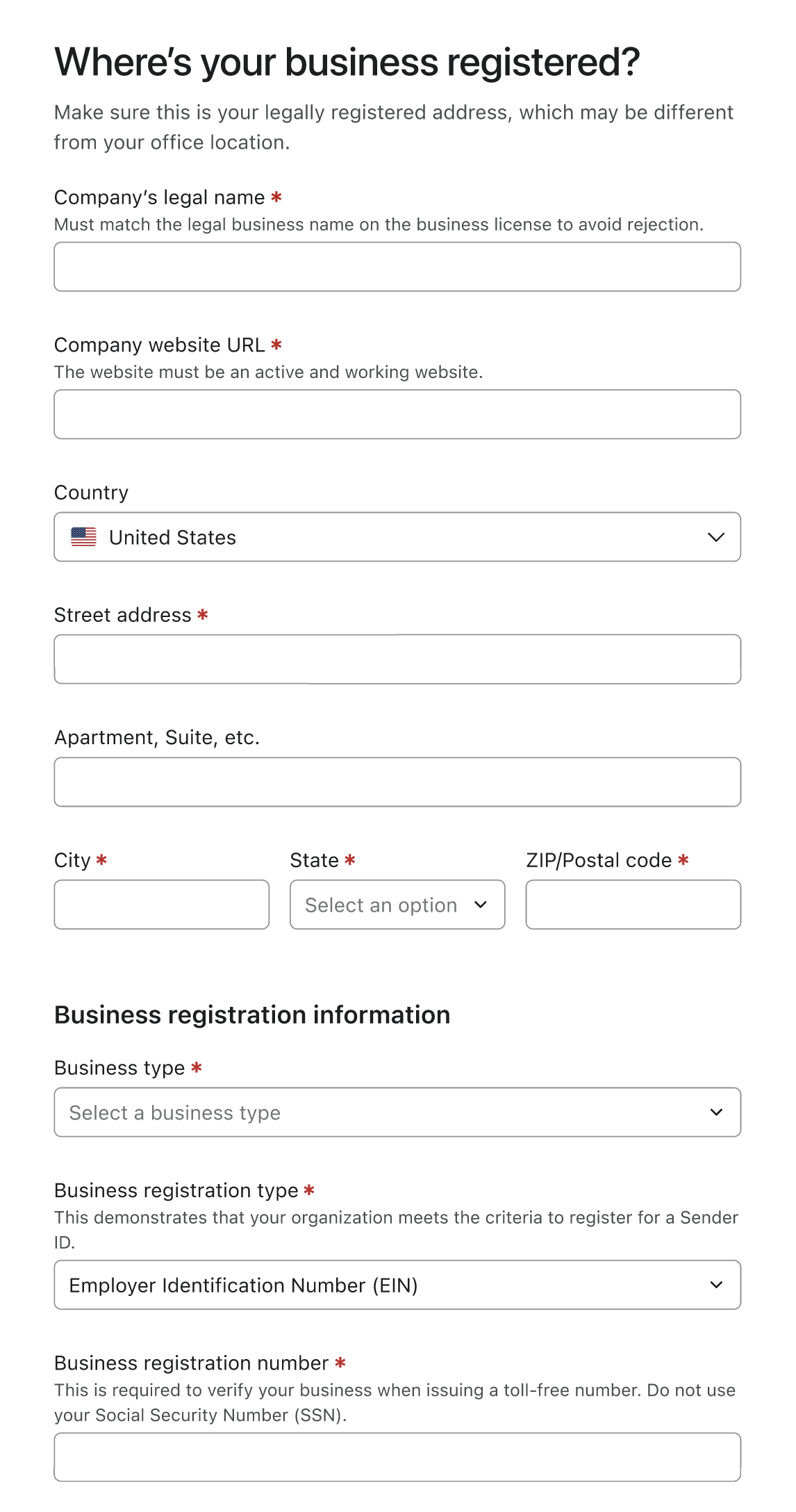Click the United States flag icon
The image size is (796, 1512).
pos(83,537)
